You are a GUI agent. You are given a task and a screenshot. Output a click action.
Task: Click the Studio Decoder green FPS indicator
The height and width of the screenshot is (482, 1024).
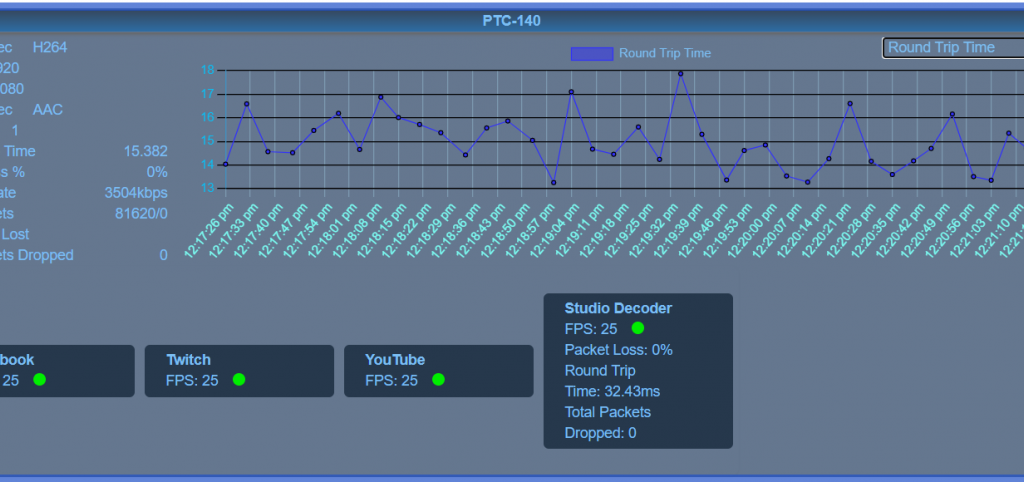click(x=637, y=328)
